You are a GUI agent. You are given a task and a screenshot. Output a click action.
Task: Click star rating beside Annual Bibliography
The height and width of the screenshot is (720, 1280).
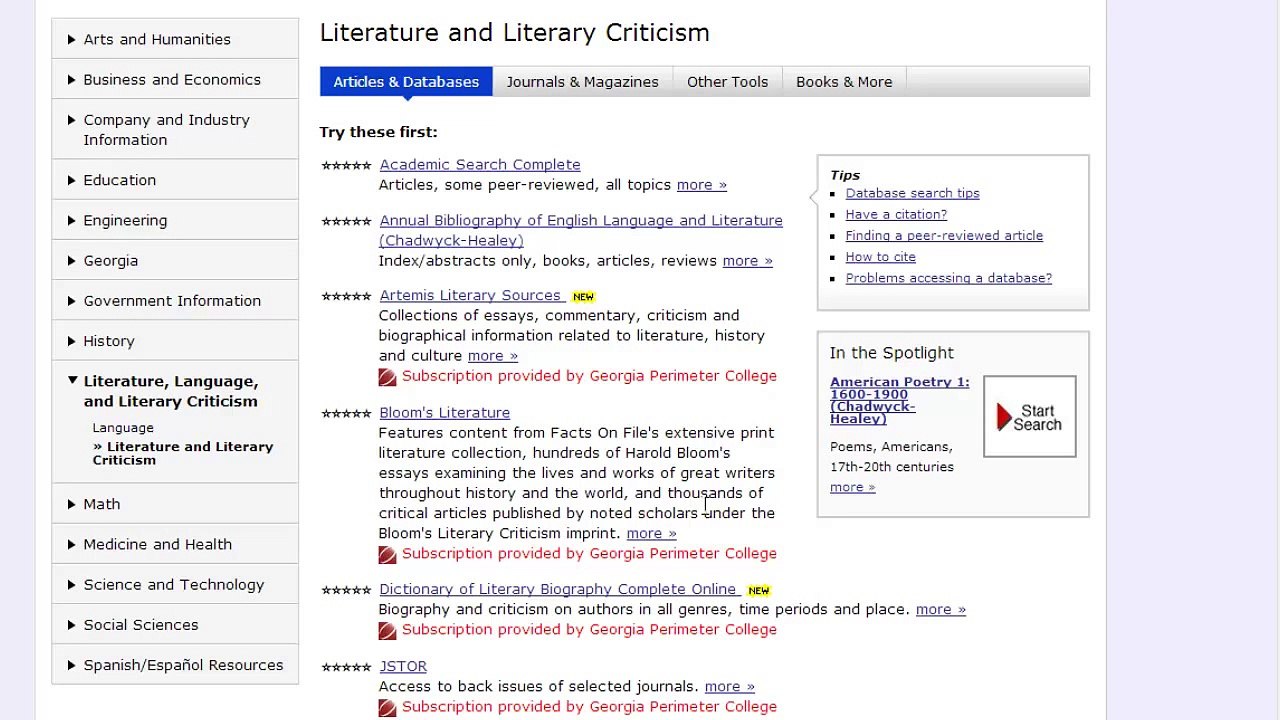[346, 221]
